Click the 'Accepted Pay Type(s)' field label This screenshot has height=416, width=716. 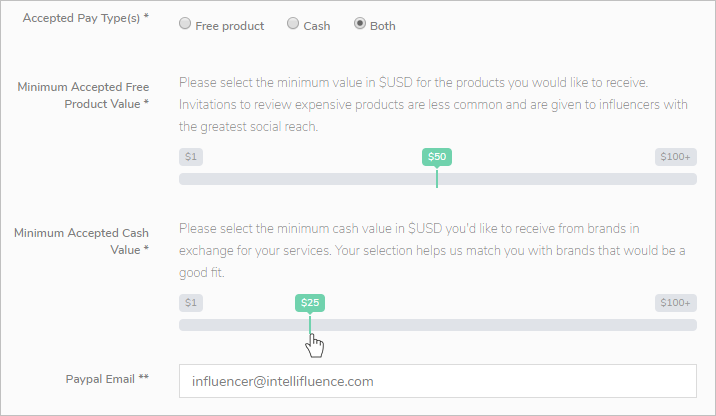pyautogui.click(x=86, y=19)
